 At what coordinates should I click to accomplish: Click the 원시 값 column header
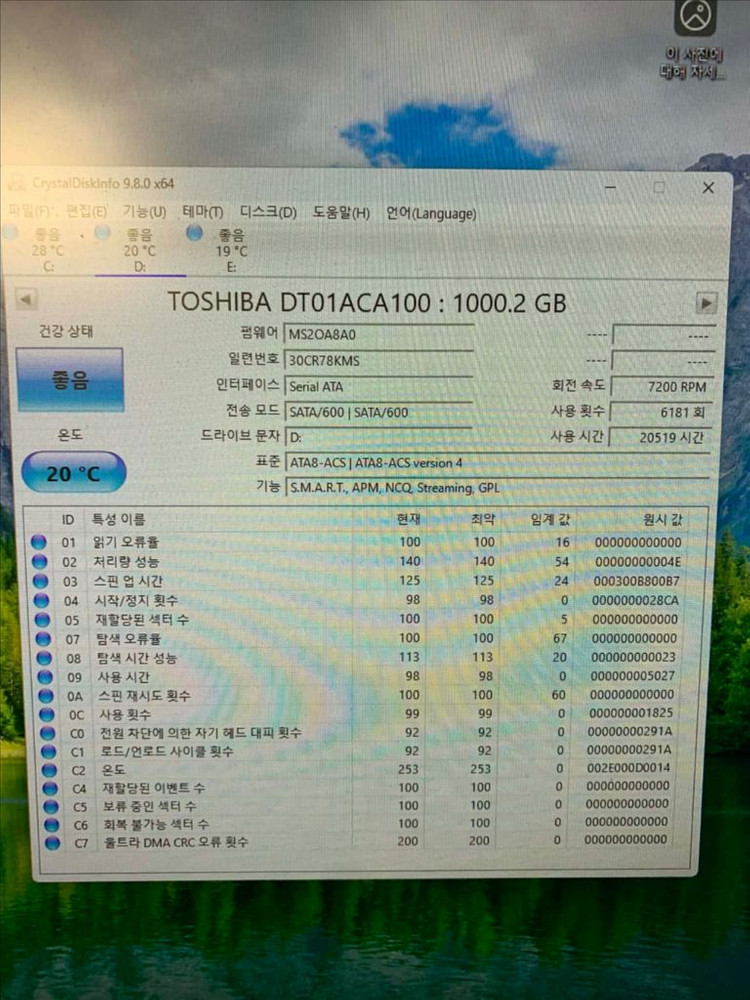click(663, 520)
